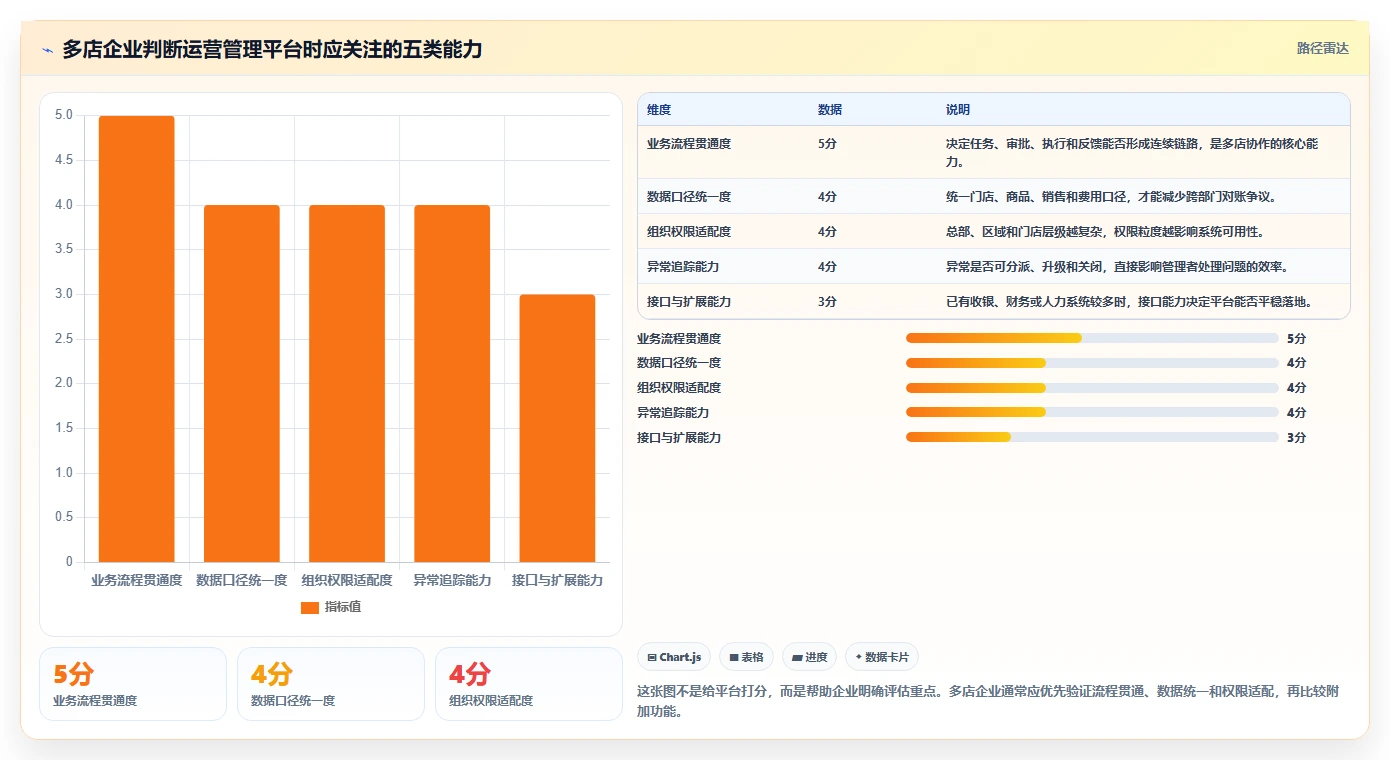Image resolution: width=1390 pixels, height=760 pixels.
Task: Click the 异常追踪能力 progress bar
Action: pyautogui.click(x=1092, y=412)
